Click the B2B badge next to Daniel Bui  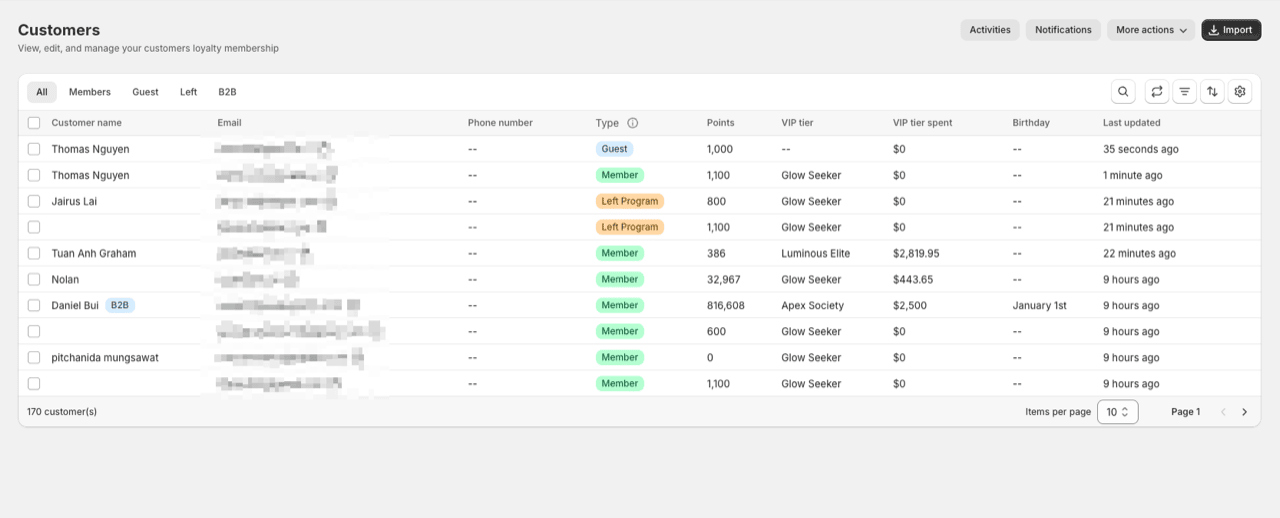[x=120, y=305]
